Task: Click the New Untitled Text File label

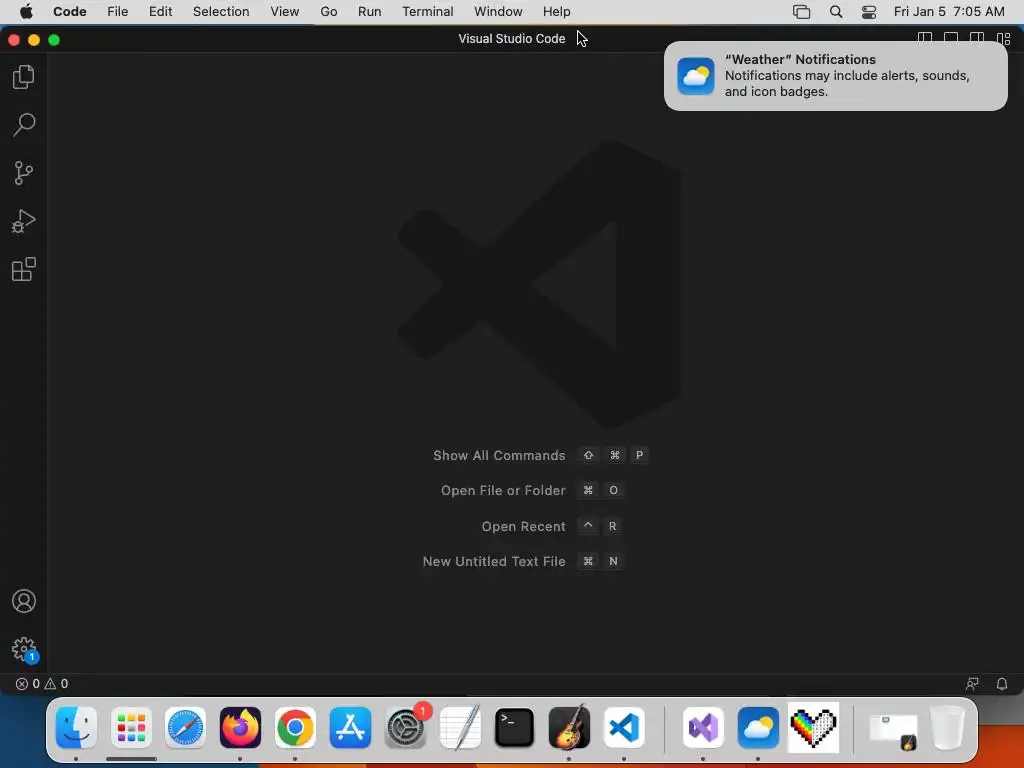Action: click(494, 561)
